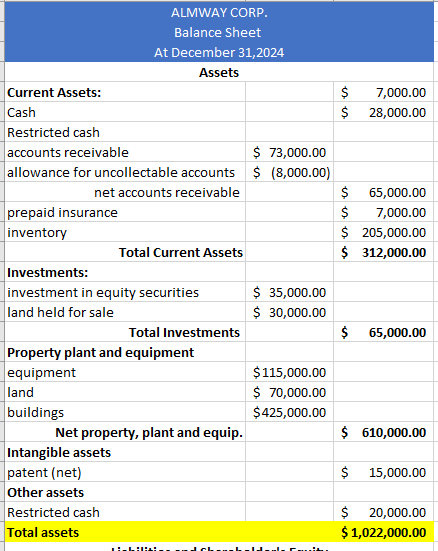Select the ALMWAY CORP. title cell
The image size is (438, 551).
[219, 13]
